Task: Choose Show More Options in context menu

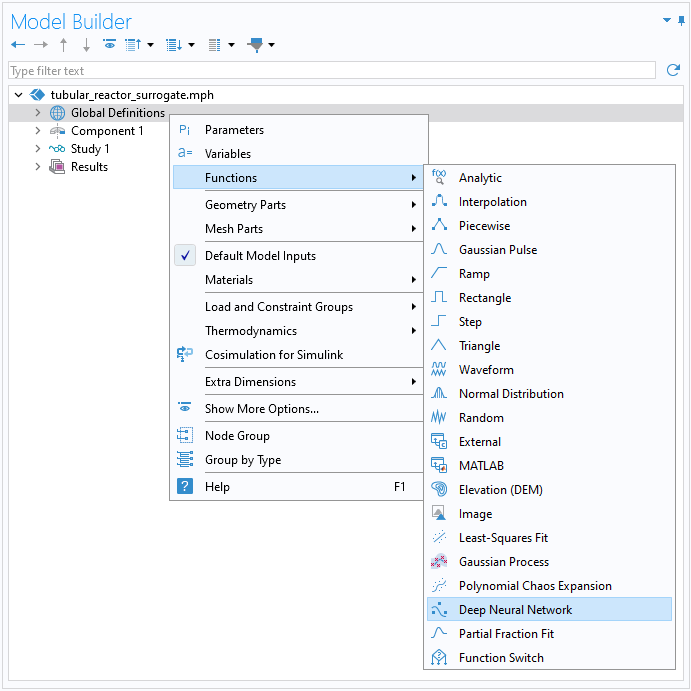Action: pos(298,409)
